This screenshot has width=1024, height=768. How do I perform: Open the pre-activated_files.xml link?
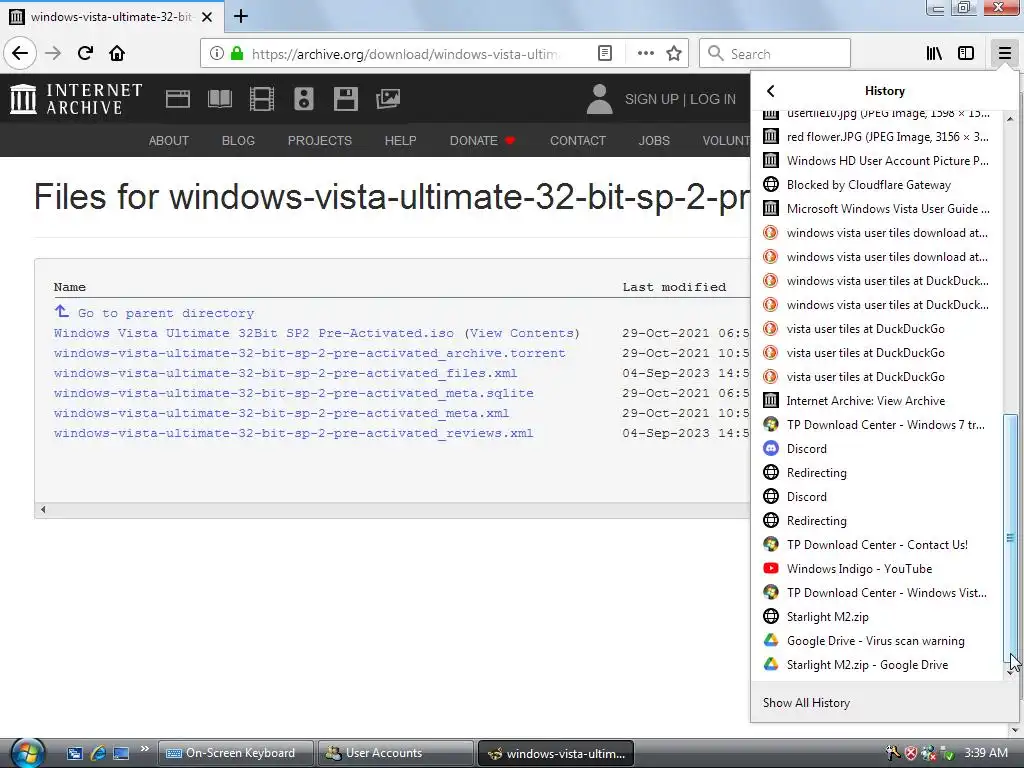pyautogui.click(x=285, y=374)
